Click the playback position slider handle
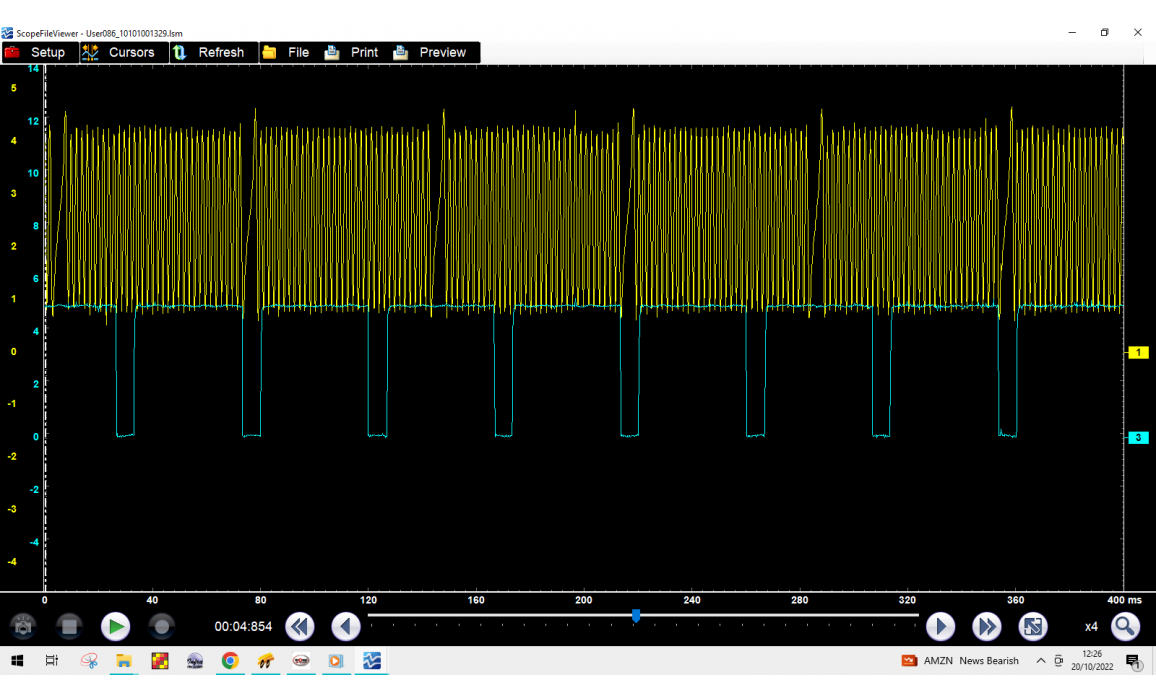 pos(636,616)
